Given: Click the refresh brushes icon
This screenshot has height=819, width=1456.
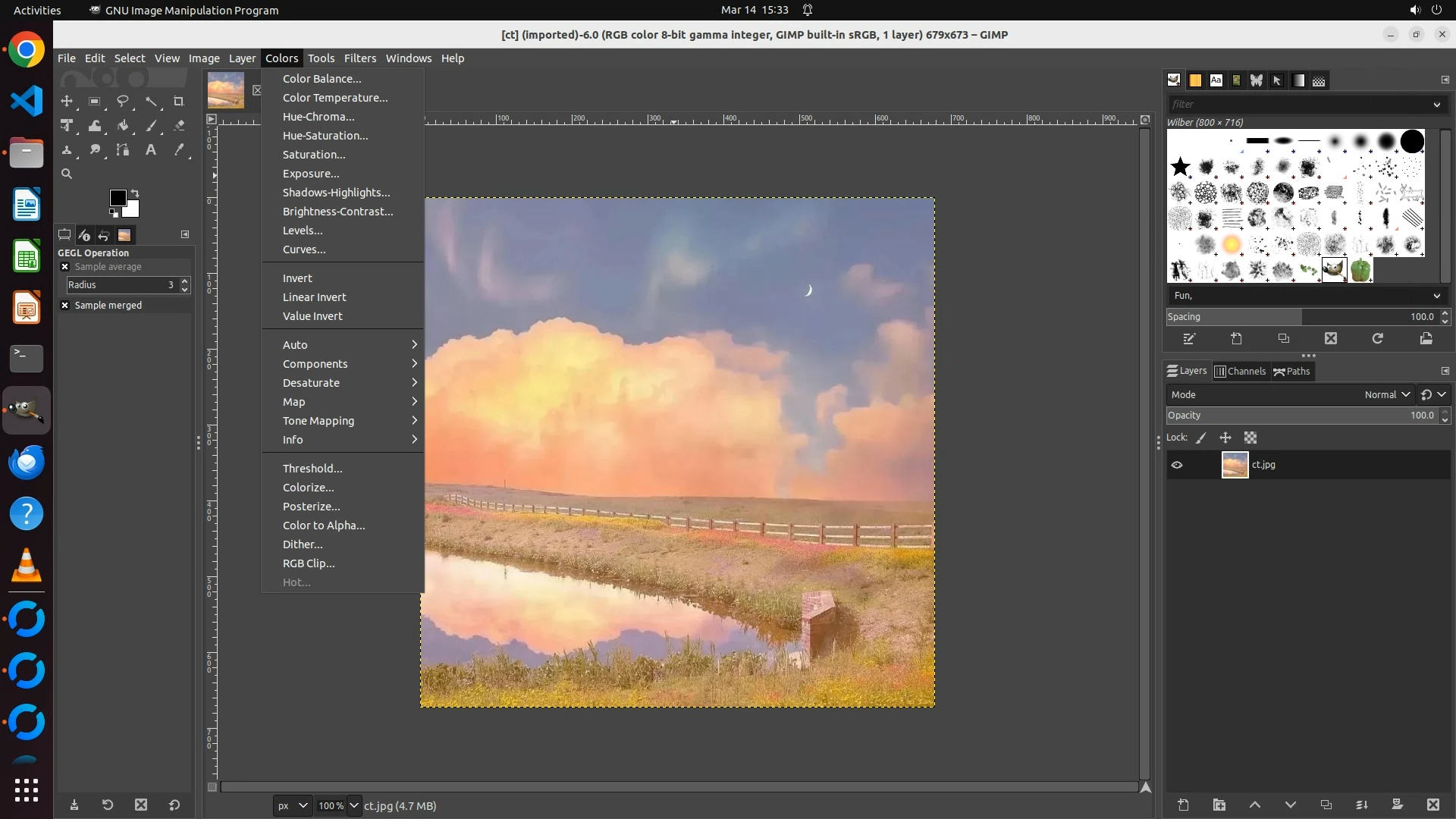Looking at the screenshot, I should tap(1378, 339).
